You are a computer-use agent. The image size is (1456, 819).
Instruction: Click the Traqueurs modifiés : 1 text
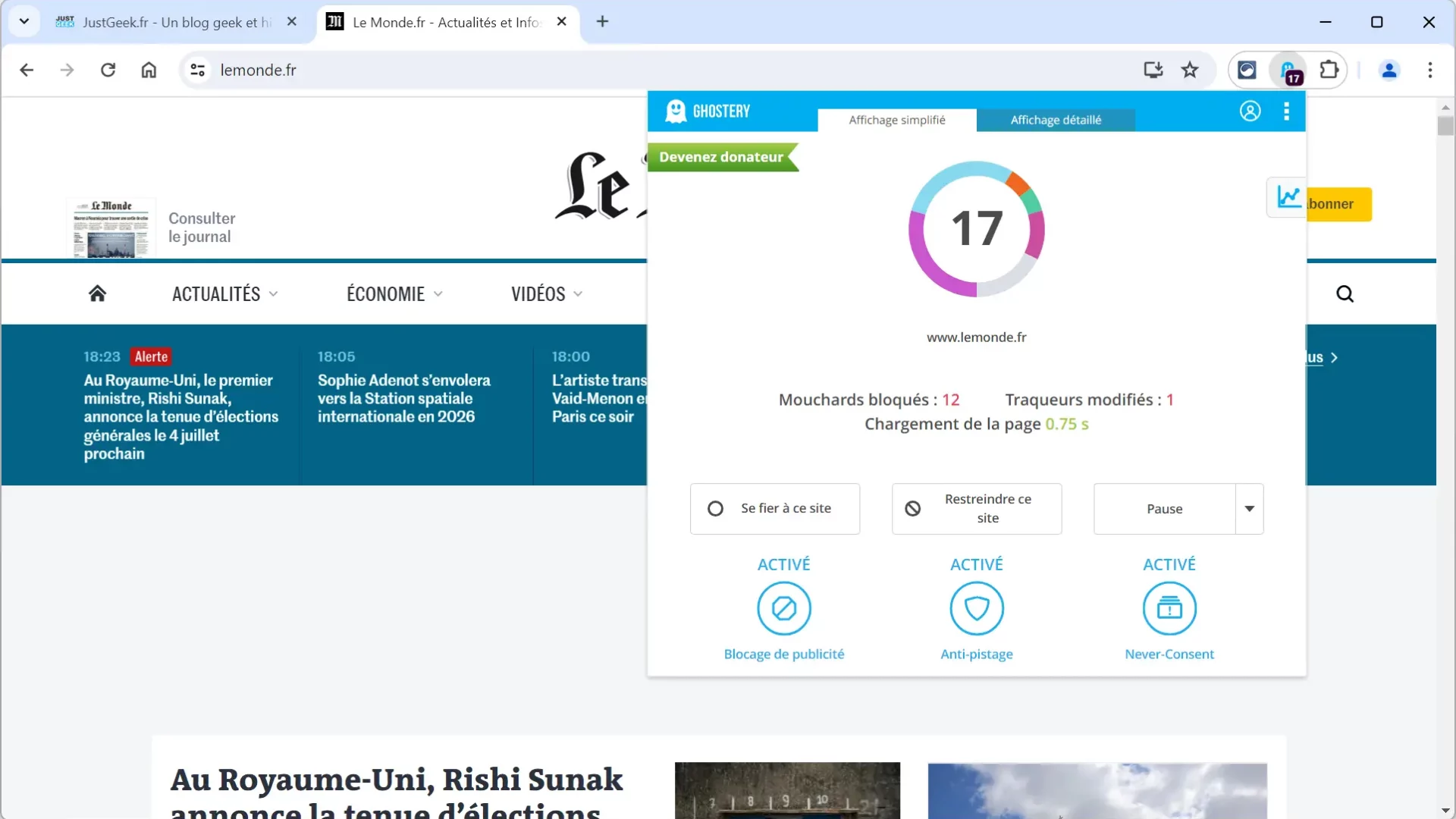pyautogui.click(x=1090, y=400)
